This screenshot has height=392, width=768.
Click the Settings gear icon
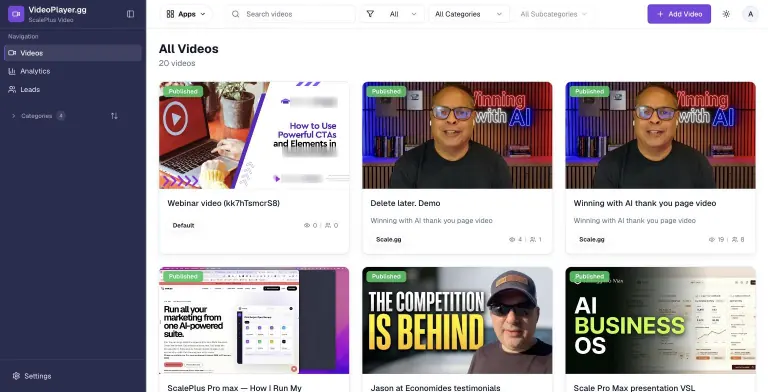[x=16, y=376]
